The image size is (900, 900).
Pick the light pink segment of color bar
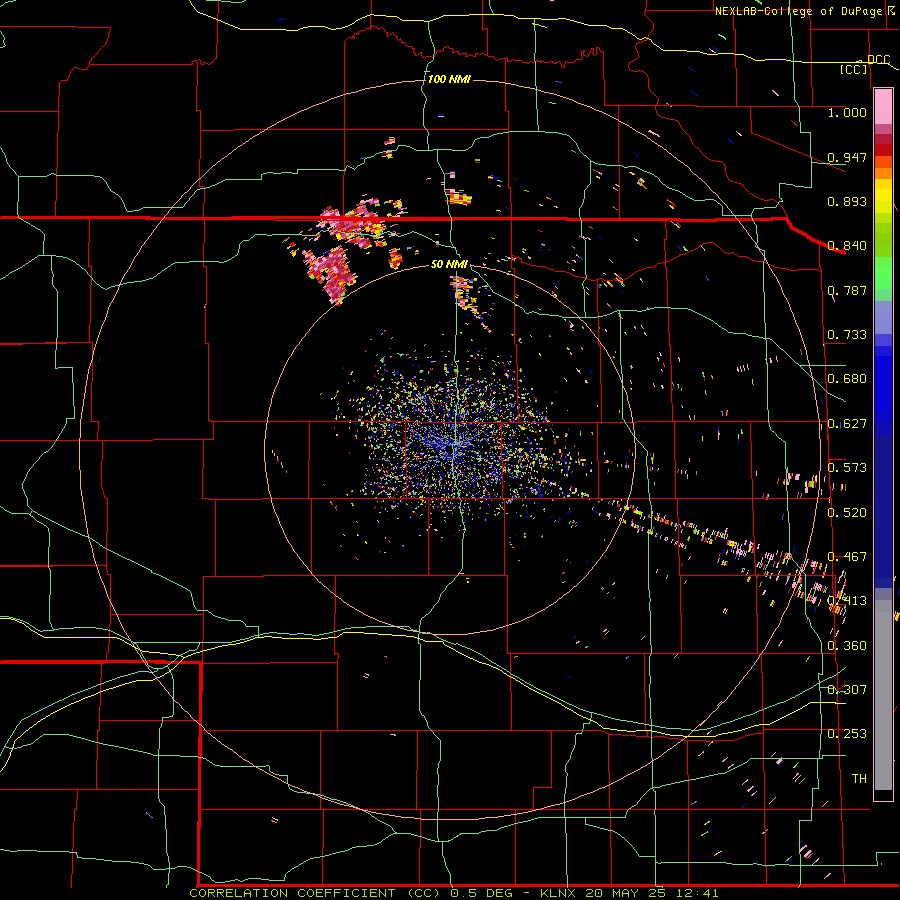[x=883, y=106]
